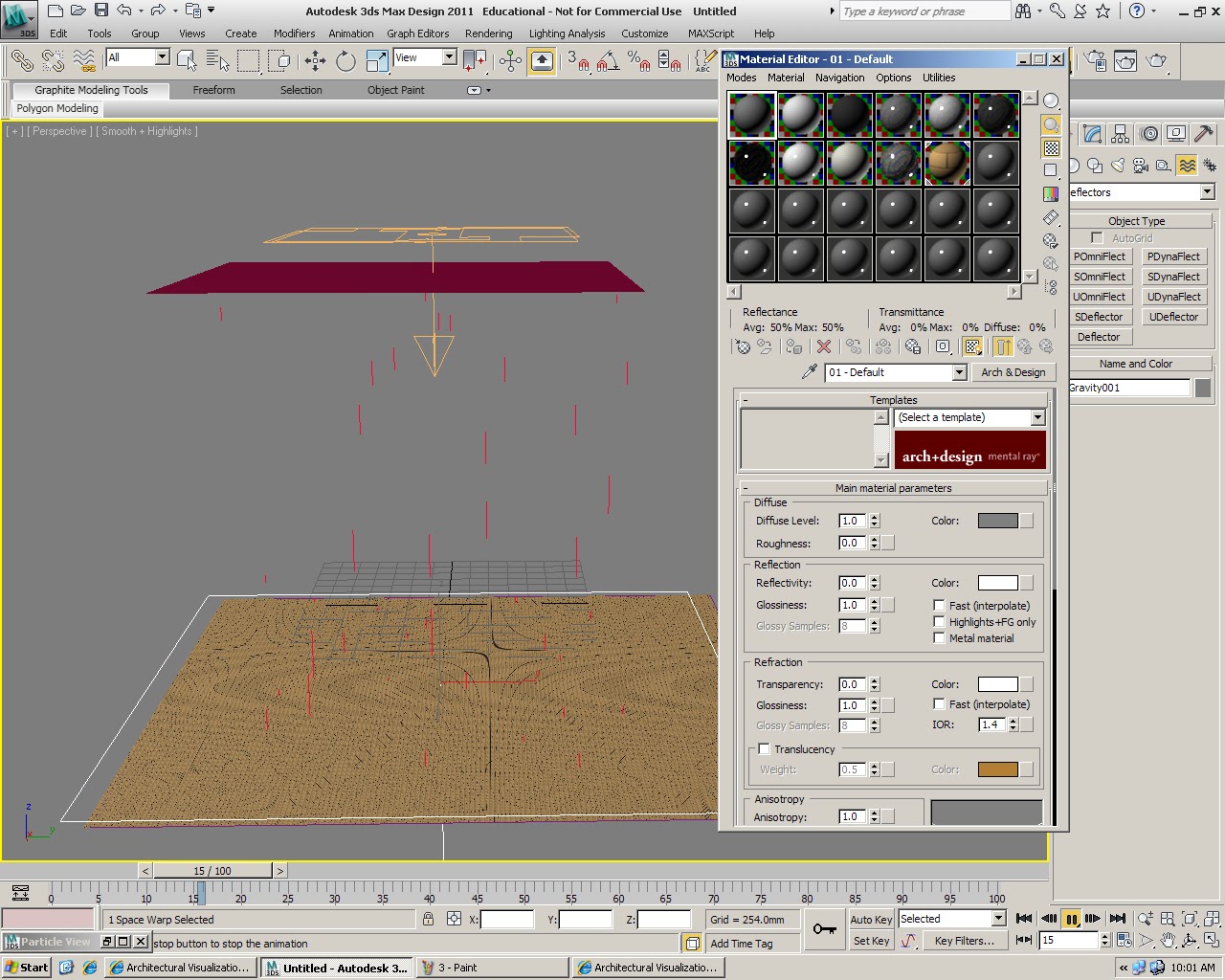Toggle Auto Key animation mode
The height and width of the screenshot is (980, 1225).
871,920
